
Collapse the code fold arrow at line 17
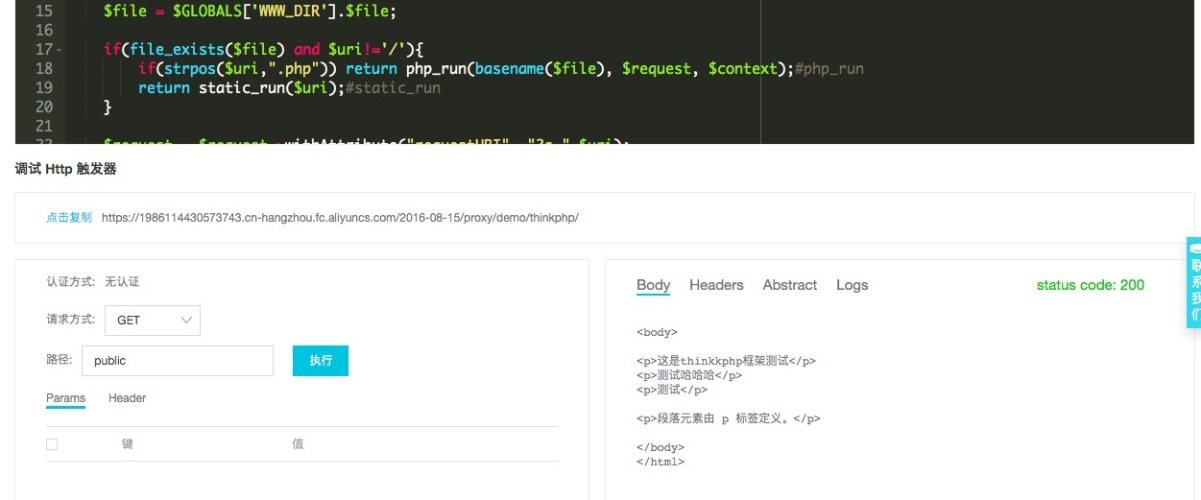click(59, 50)
